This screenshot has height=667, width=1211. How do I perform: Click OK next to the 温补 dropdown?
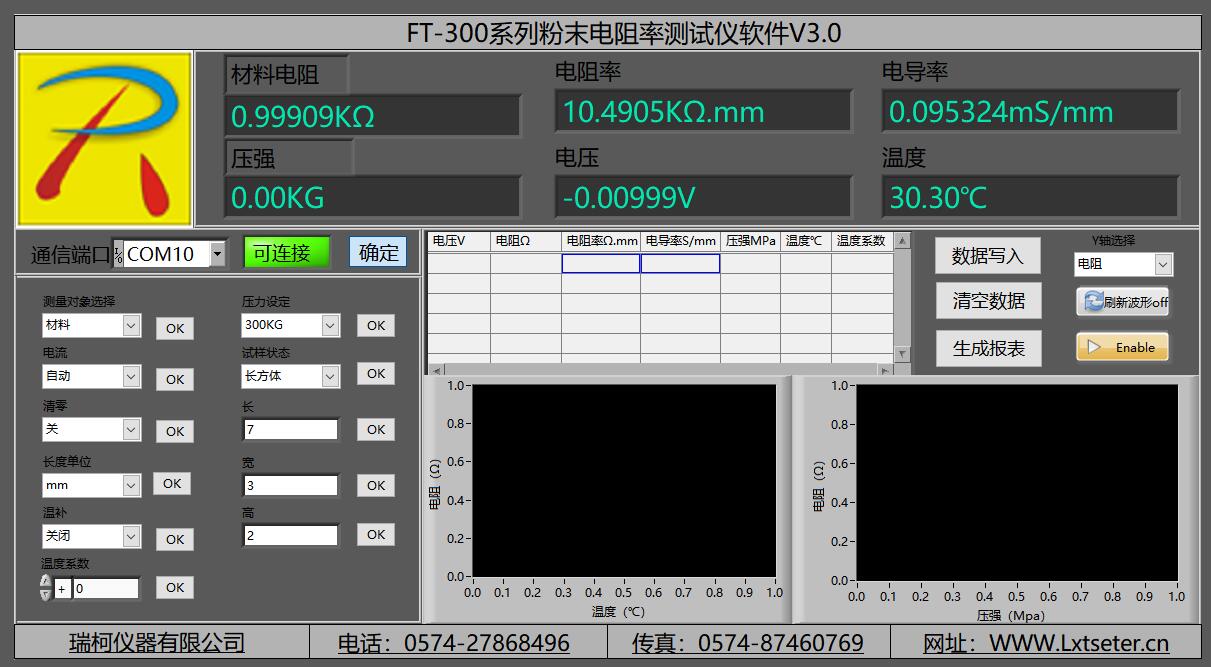coord(175,539)
